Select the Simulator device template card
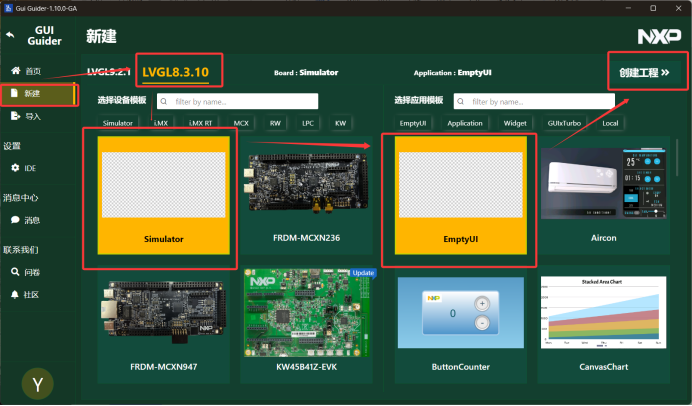 click(x=164, y=195)
